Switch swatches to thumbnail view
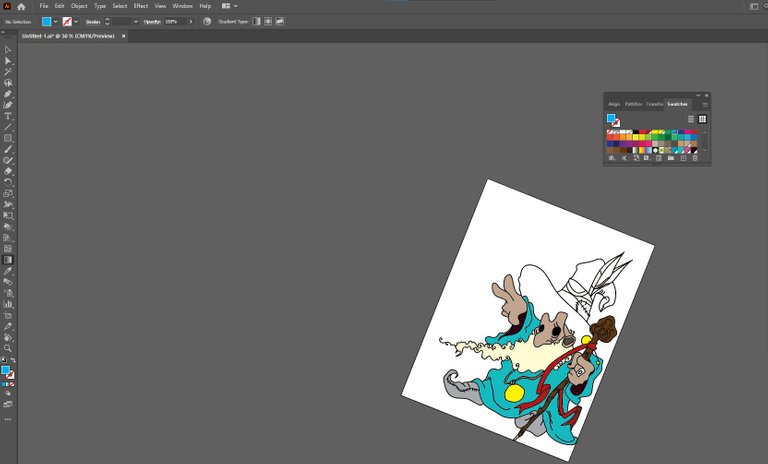The width and height of the screenshot is (768, 464). 702,119
